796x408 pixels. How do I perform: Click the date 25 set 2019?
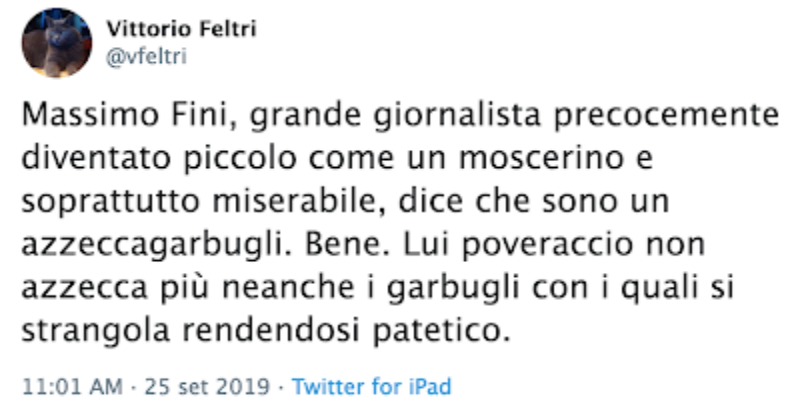pyautogui.click(x=207, y=387)
